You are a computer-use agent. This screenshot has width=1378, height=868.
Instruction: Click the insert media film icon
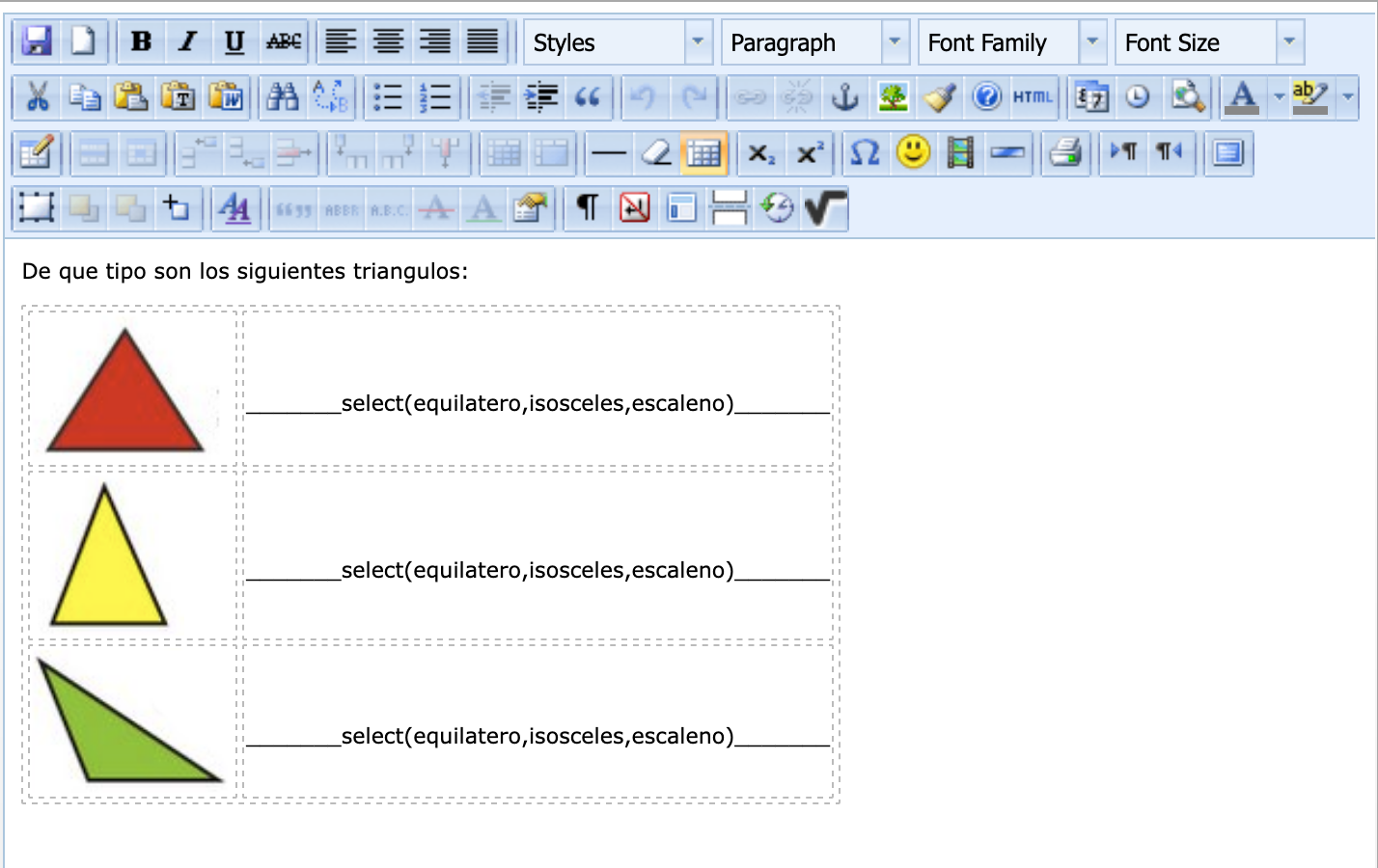pos(960,152)
